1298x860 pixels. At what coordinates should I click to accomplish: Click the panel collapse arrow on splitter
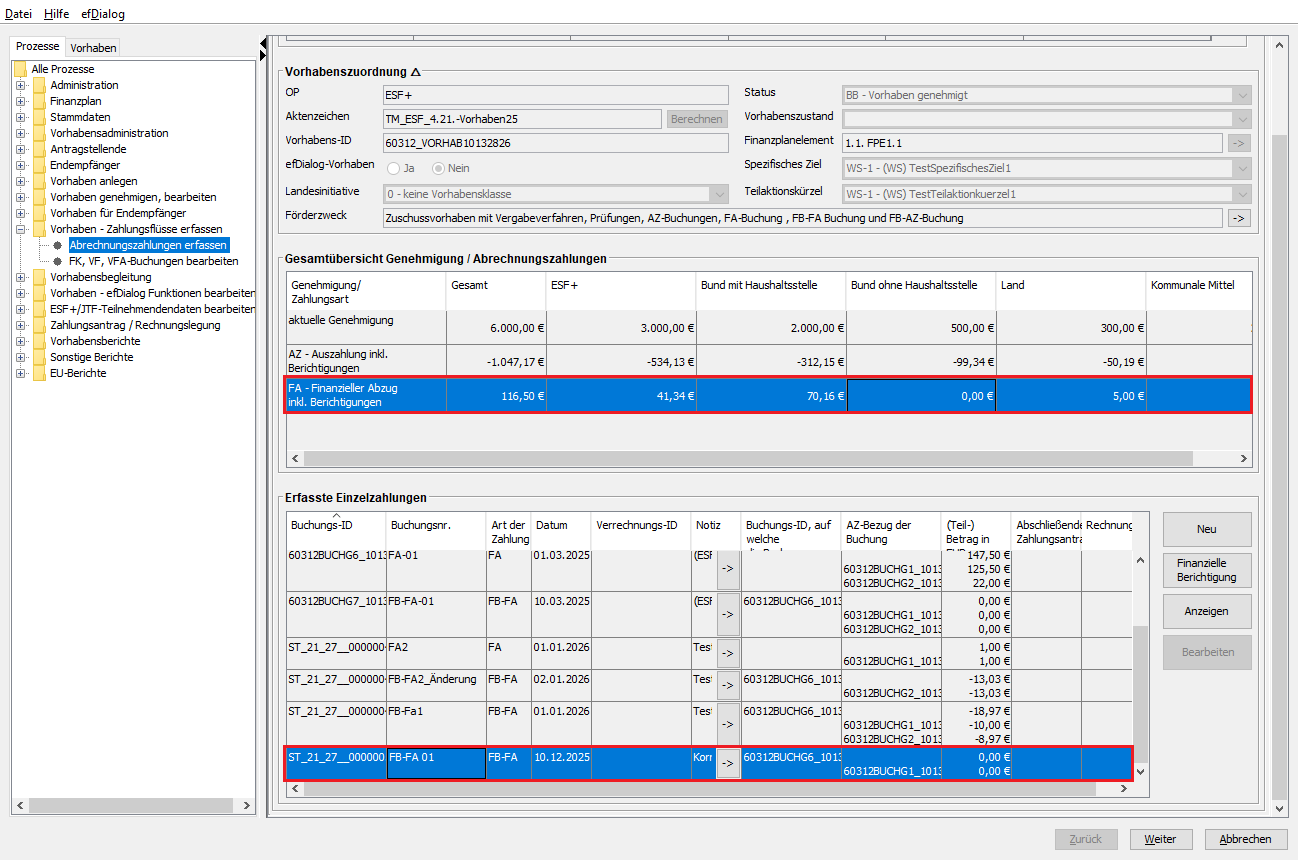pos(263,43)
